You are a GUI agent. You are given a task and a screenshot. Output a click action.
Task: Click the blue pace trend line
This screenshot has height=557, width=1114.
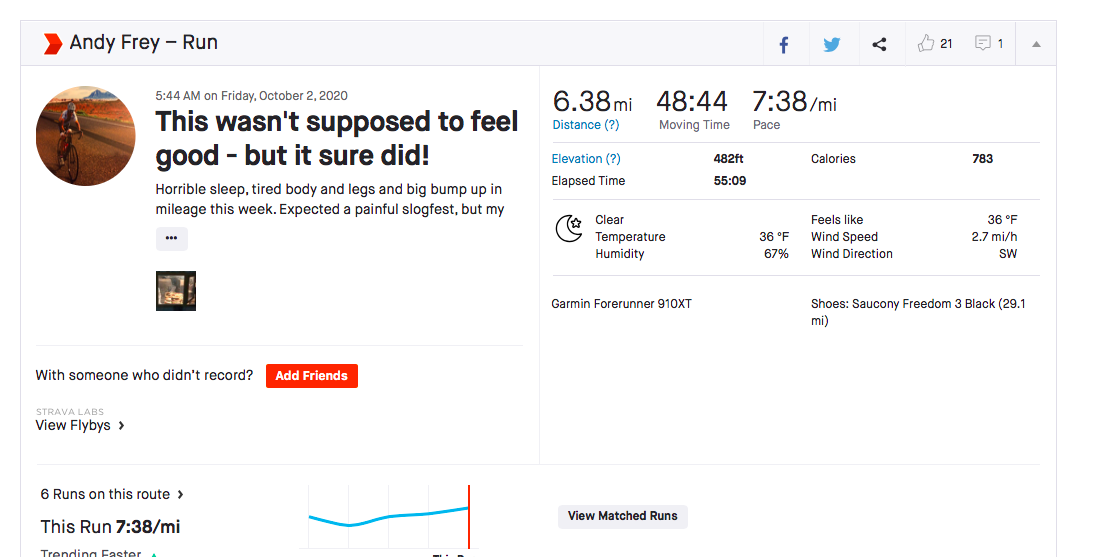point(390,517)
